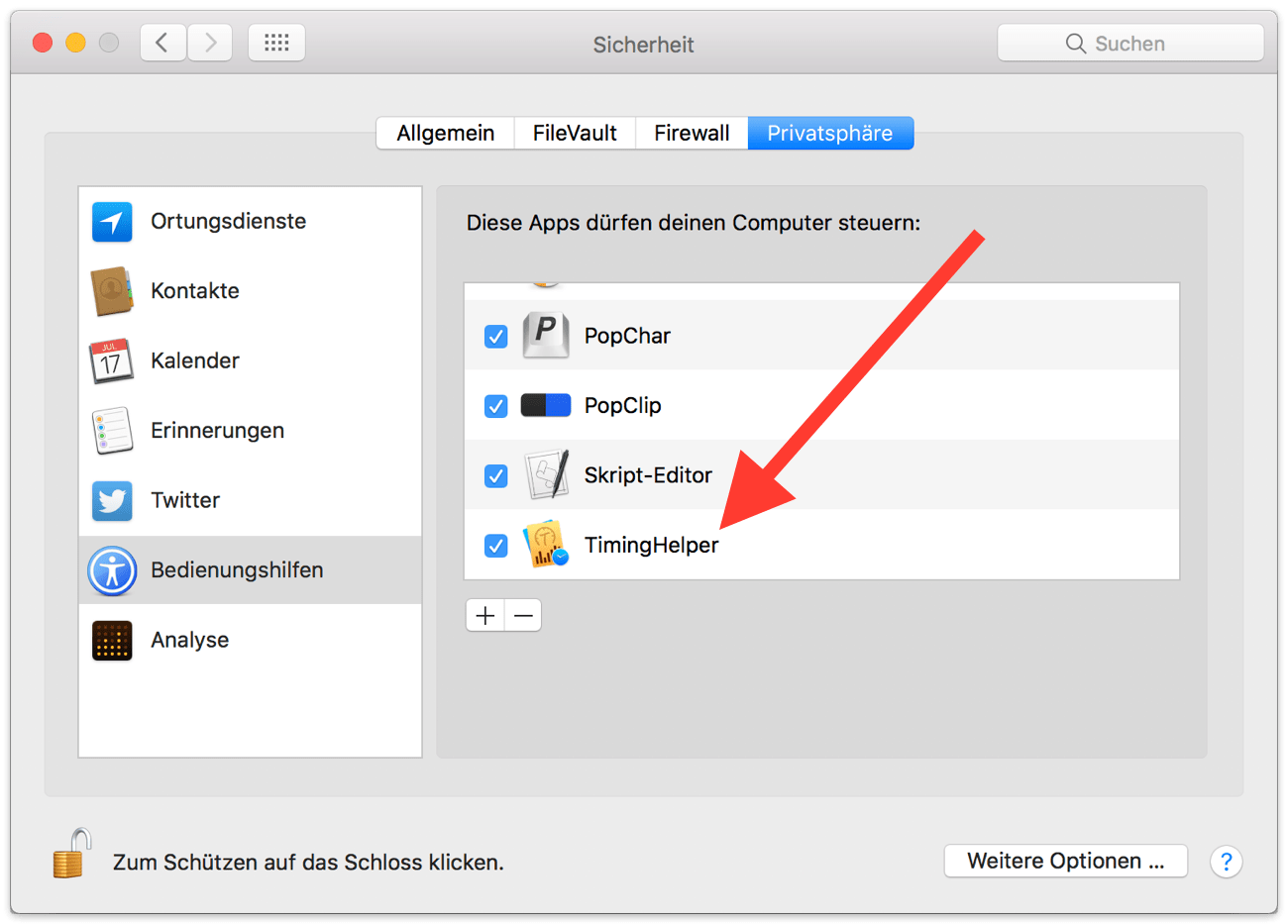Open the FileVault tab
The width and height of the screenshot is (1288, 924).
point(575,133)
